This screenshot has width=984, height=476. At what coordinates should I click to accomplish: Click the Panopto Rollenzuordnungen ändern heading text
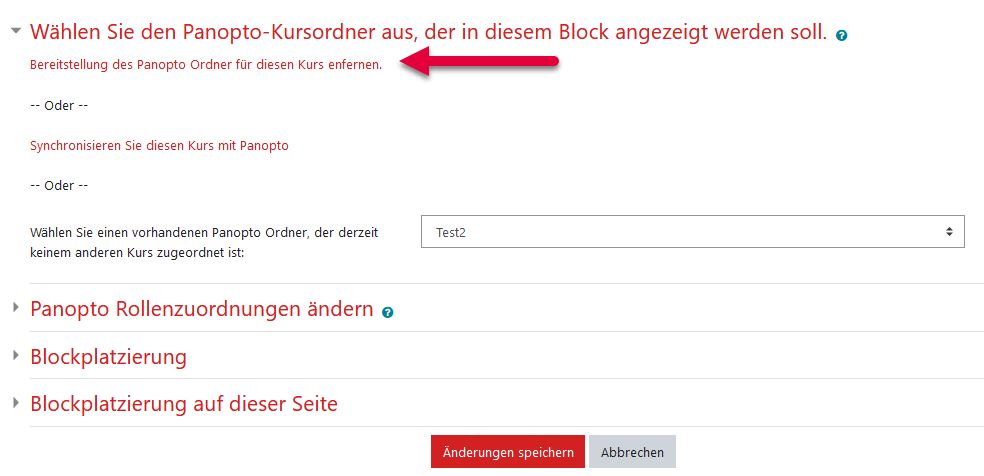point(202,309)
